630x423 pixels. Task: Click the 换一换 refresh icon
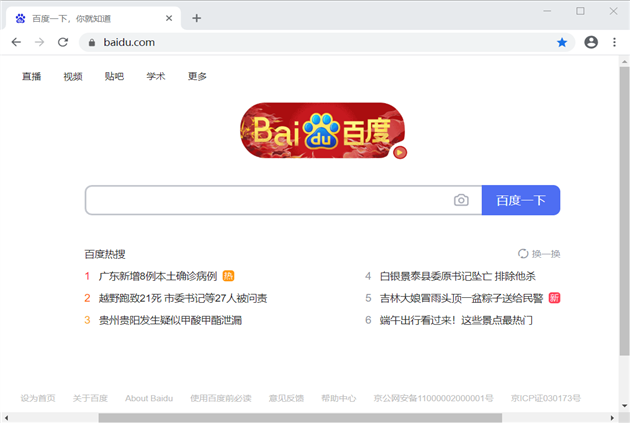click(x=523, y=254)
